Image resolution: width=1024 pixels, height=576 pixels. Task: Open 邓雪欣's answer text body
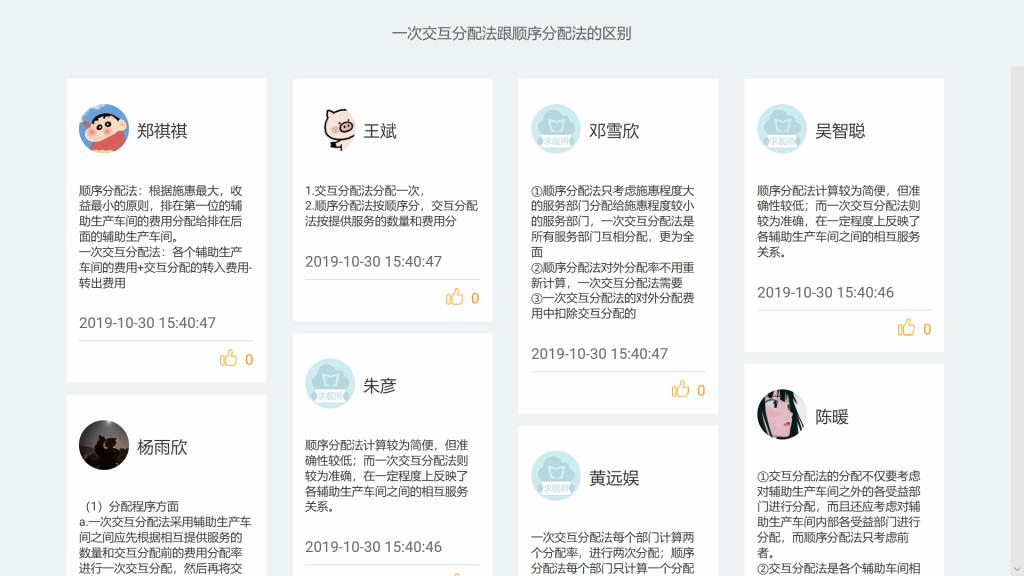coord(613,252)
